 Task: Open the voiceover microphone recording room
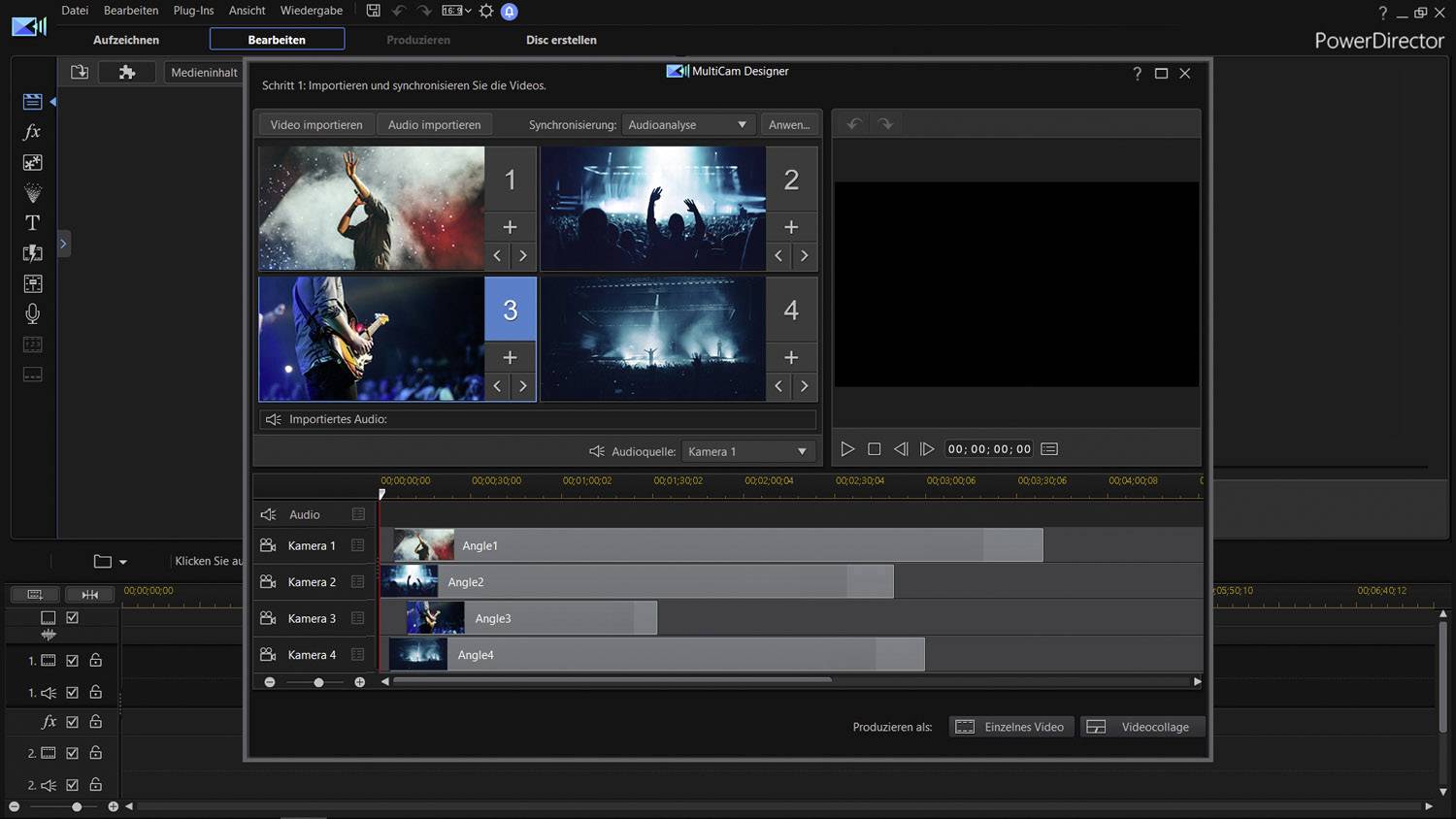click(x=32, y=313)
